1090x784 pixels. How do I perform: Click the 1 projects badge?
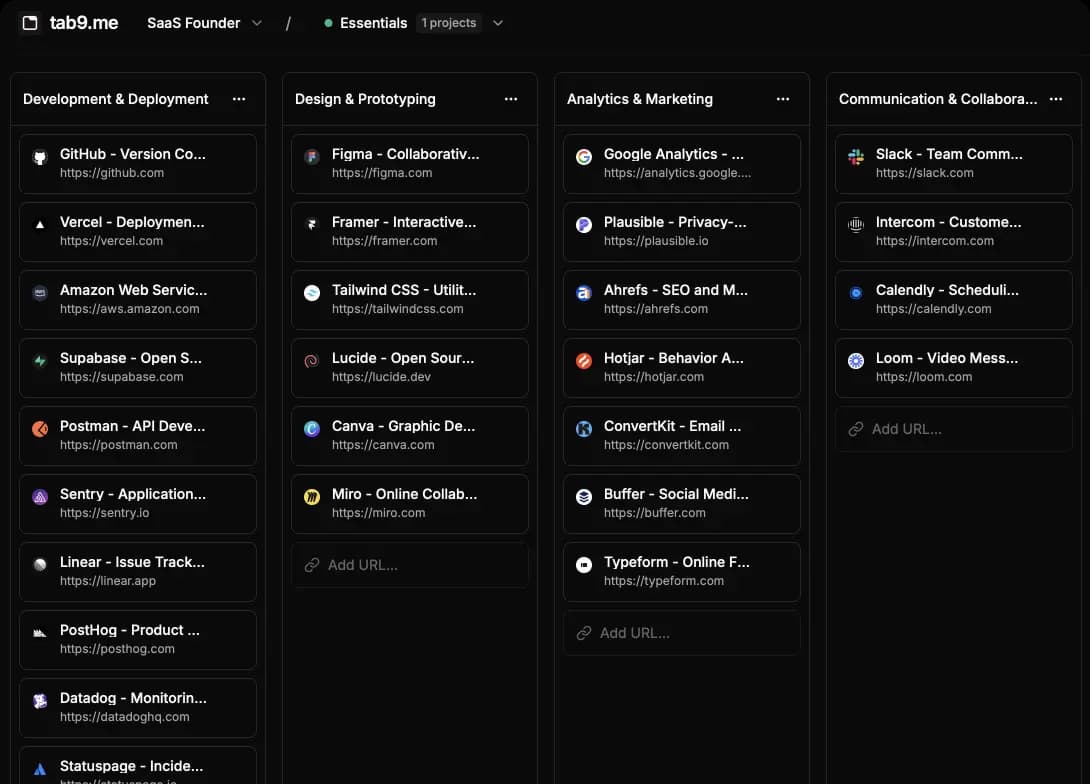449,23
